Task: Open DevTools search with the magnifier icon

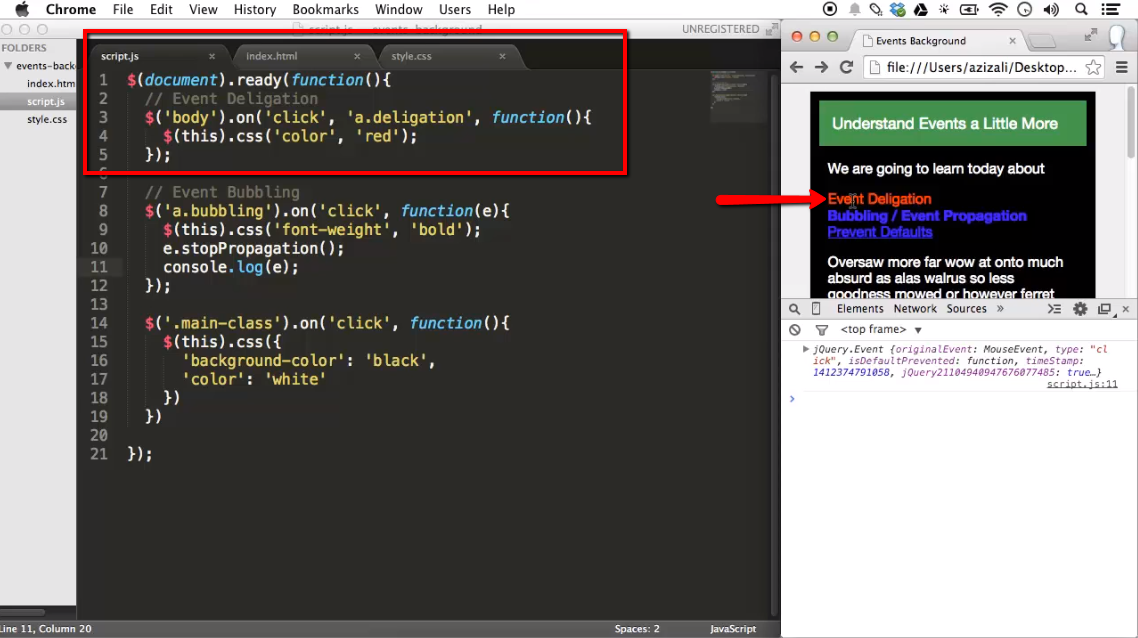Action: tap(795, 309)
